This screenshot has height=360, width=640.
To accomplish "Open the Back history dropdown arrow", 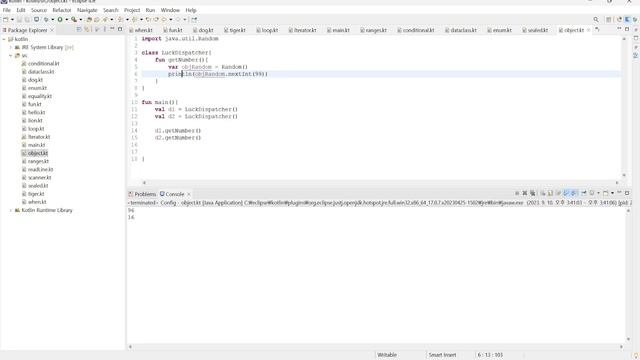I will click(x=171, y=20).
